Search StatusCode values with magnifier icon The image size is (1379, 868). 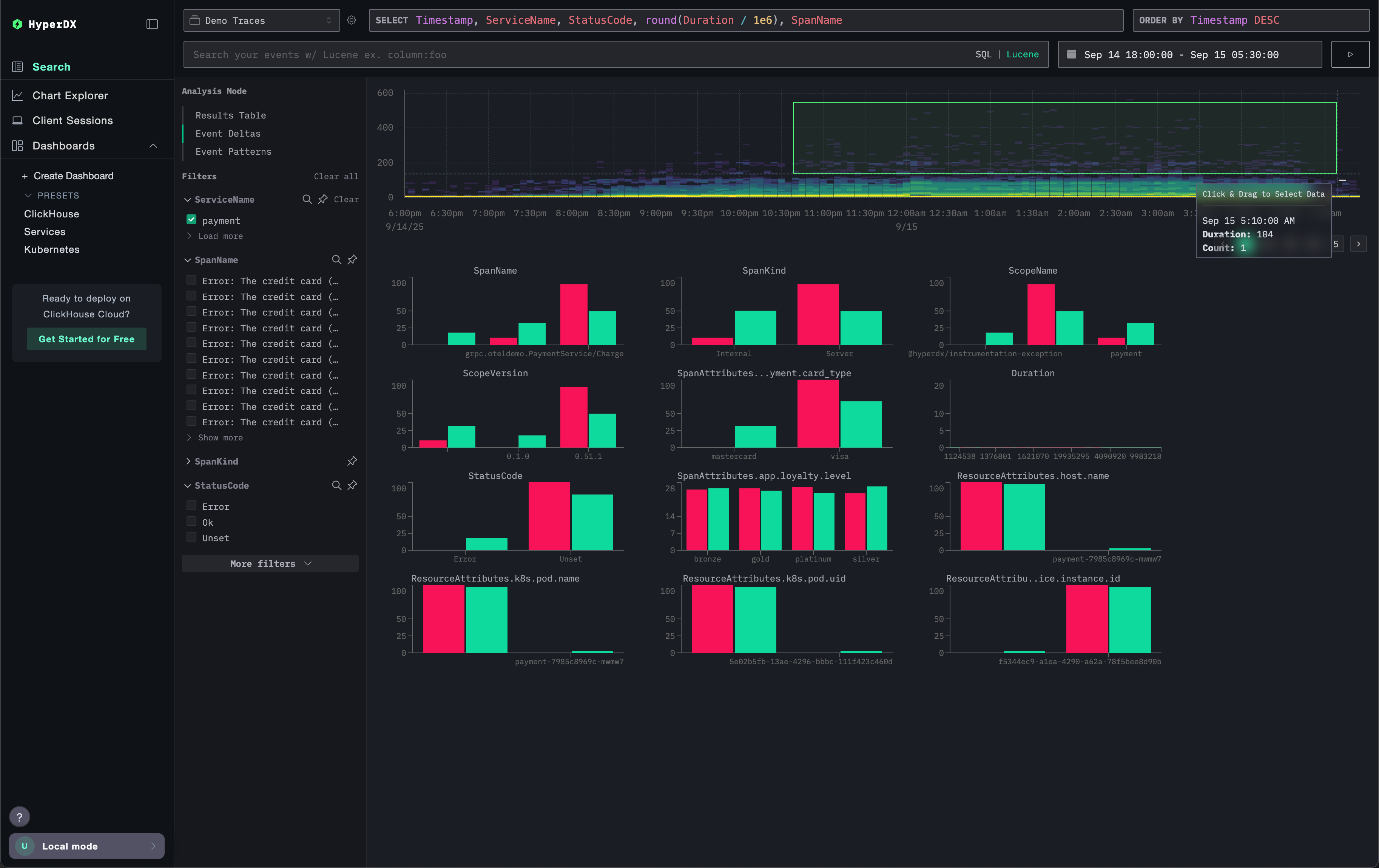[x=336, y=485]
